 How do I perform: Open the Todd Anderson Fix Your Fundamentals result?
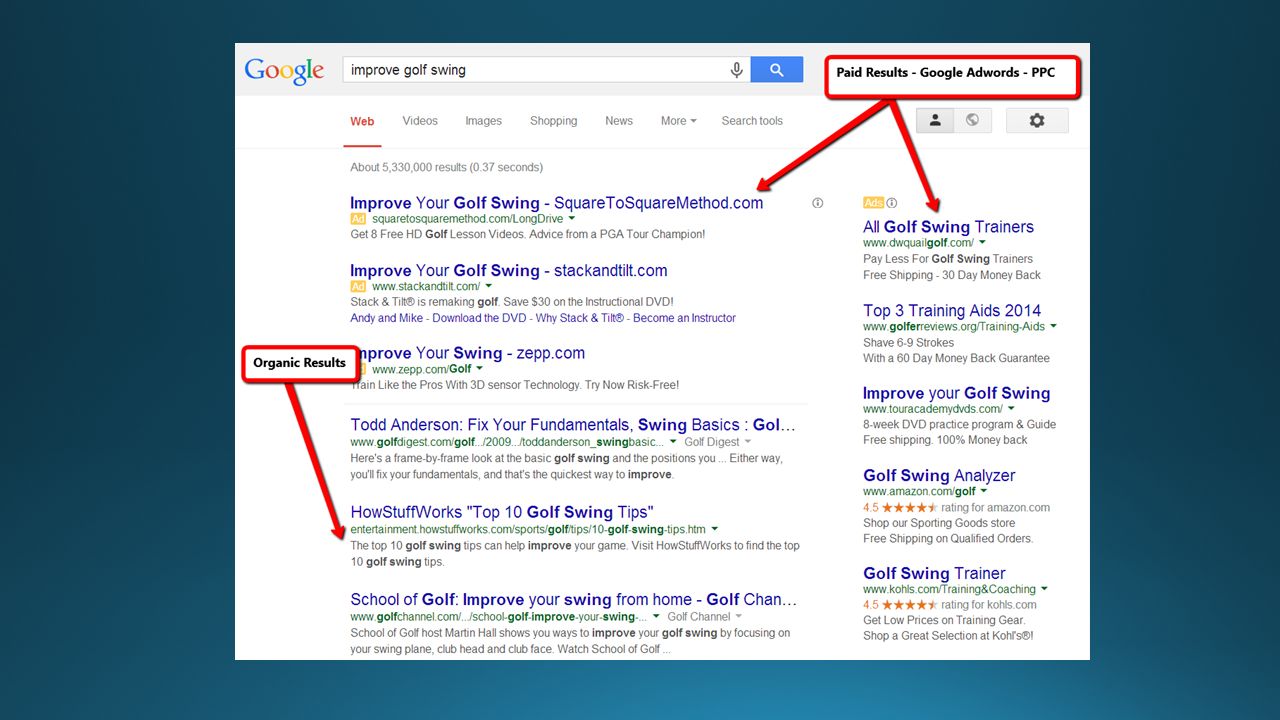[x=573, y=425]
